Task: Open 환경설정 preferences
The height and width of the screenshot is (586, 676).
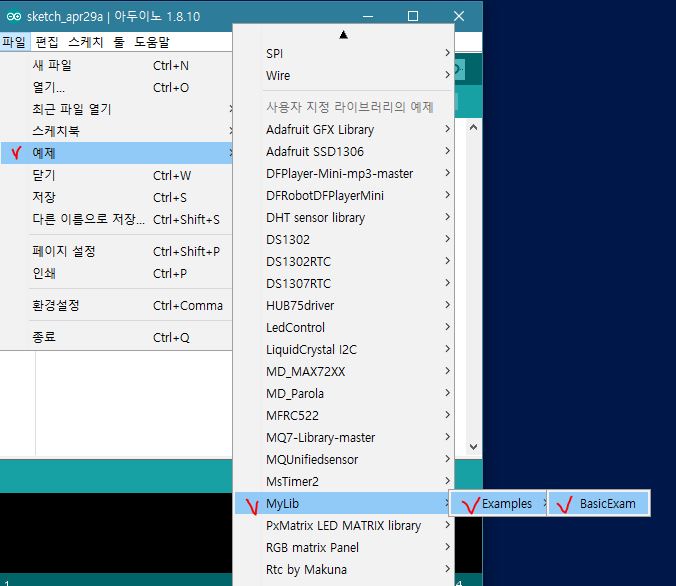Action: pyautogui.click(x=116, y=305)
